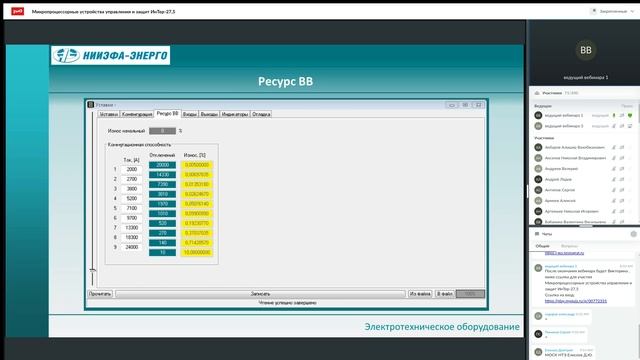
Task: Click avatar of Антонов Сергей
Action: coord(538,190)
